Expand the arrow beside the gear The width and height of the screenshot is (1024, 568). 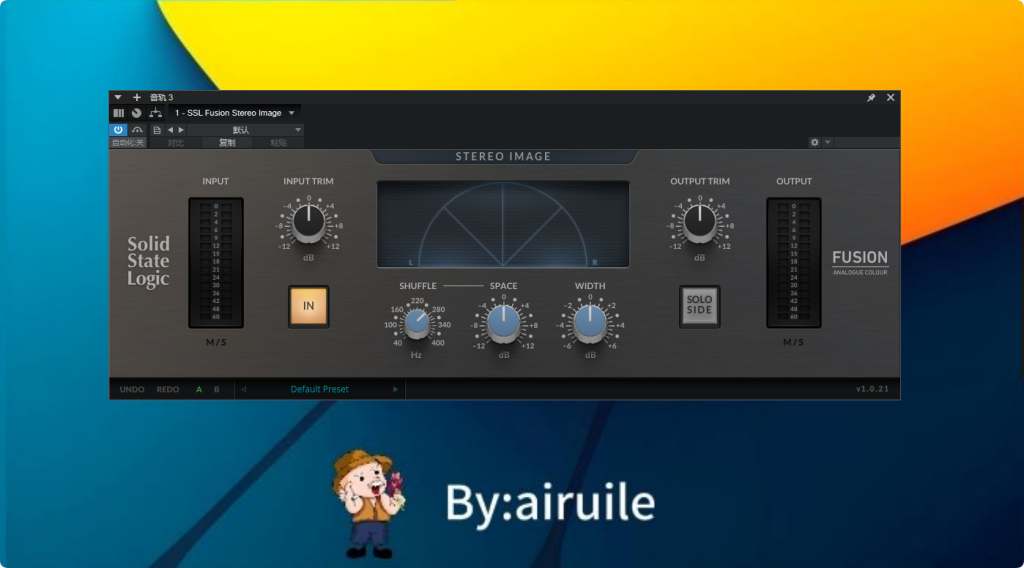(827, 142)
